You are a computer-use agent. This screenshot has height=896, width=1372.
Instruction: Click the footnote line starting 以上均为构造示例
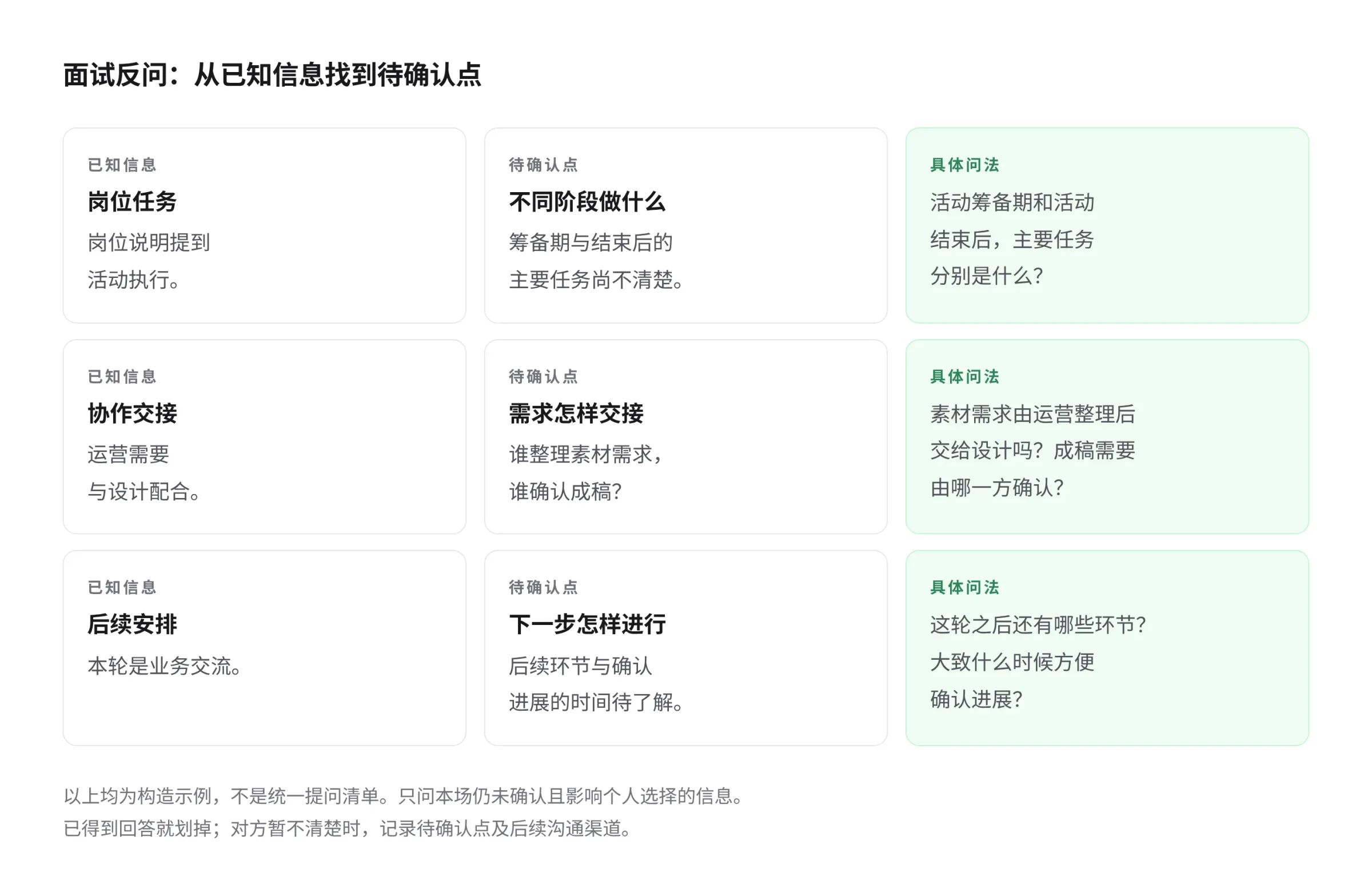pyautogui.click(x=404, y=797)
